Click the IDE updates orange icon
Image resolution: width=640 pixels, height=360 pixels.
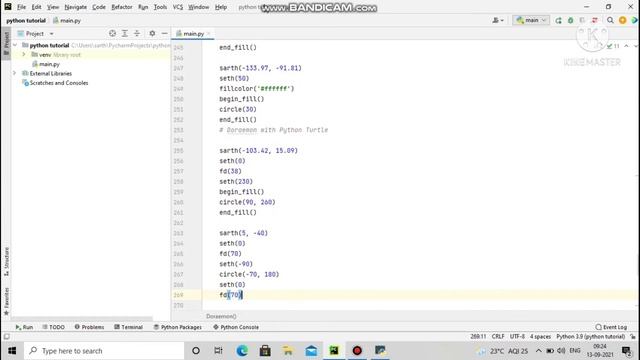click(x=622, y=20)
